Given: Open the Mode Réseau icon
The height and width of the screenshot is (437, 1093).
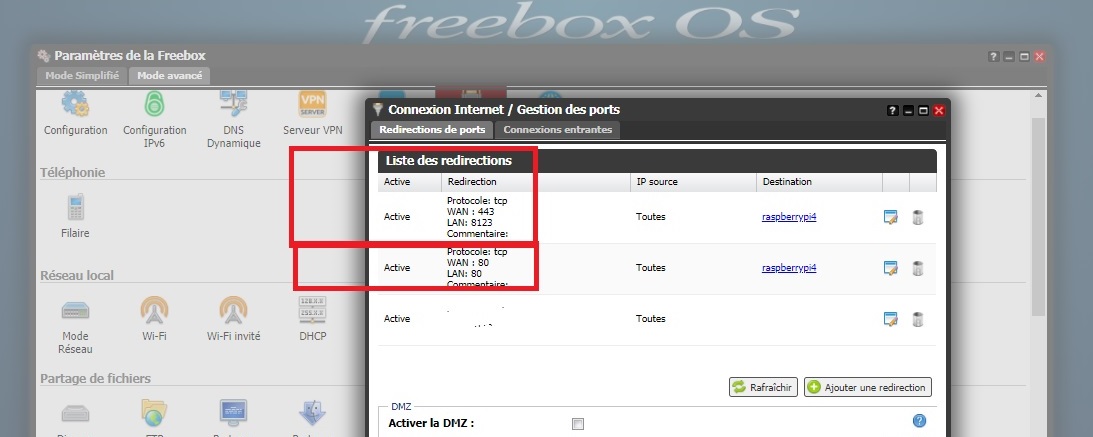Looking at the screenshot, I should (x=75, y=312).
